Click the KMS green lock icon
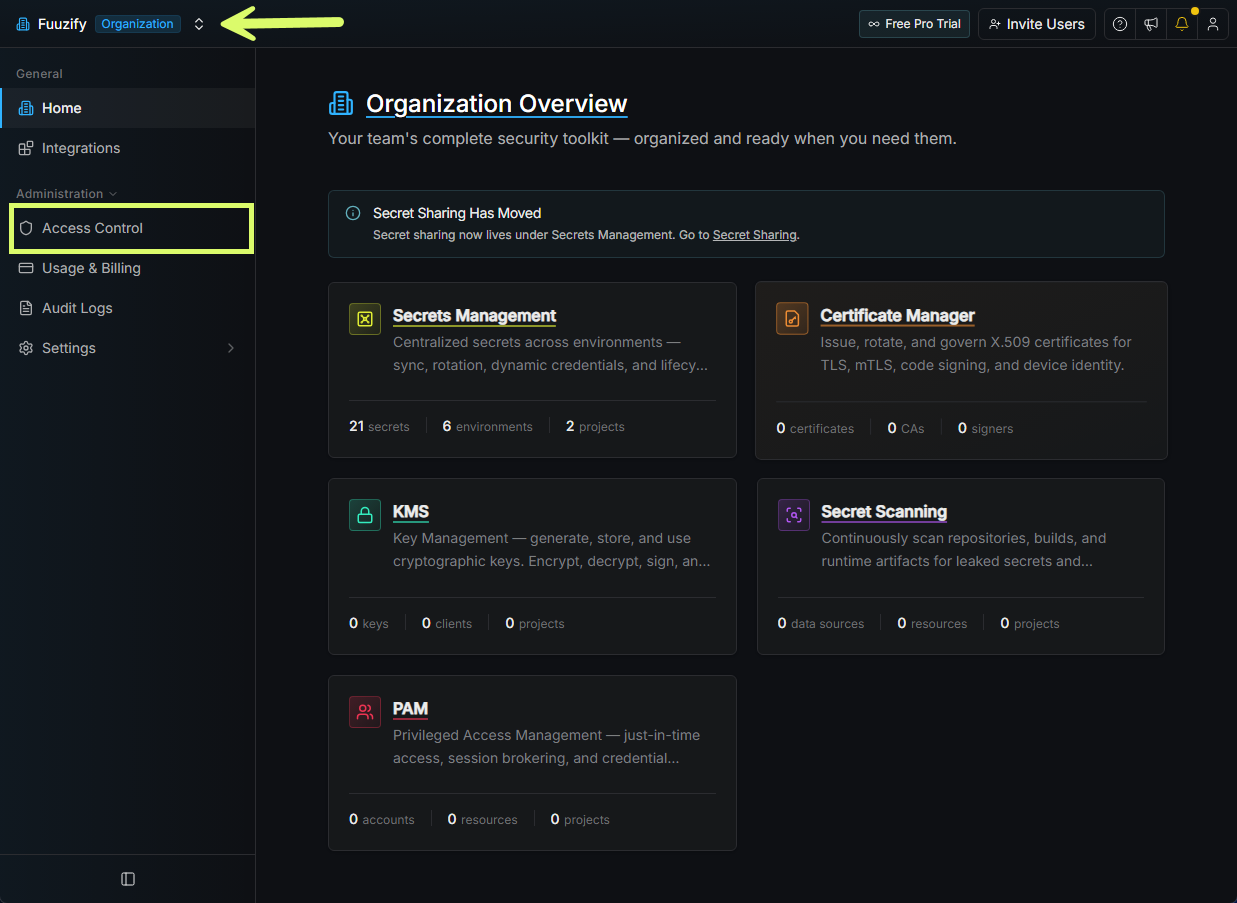Screen dimensions: 1237x903 [x=365, y=515]
